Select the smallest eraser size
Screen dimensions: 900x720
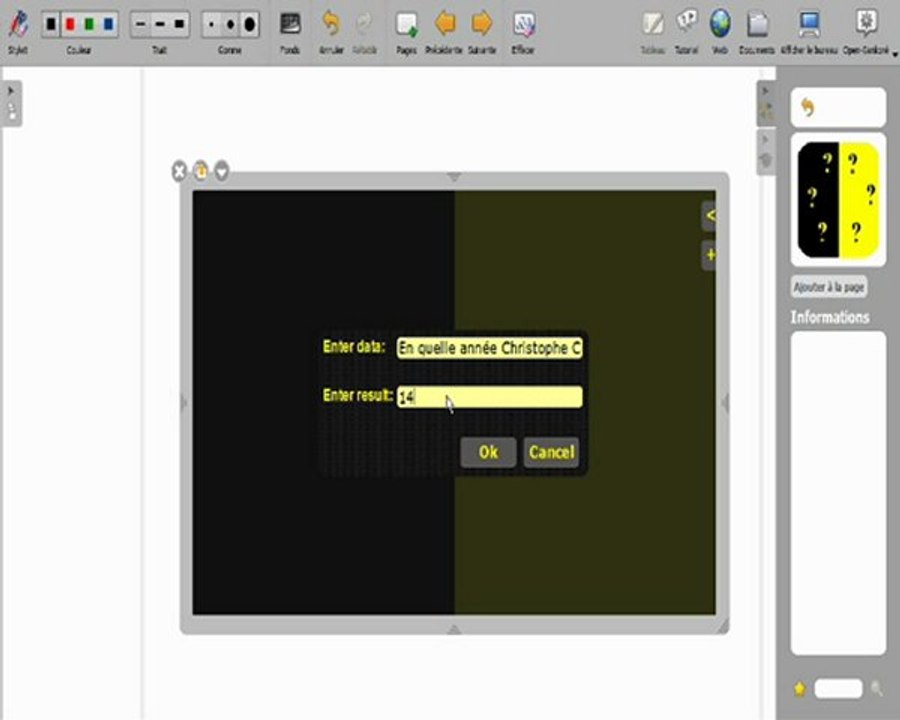point(211,24)
